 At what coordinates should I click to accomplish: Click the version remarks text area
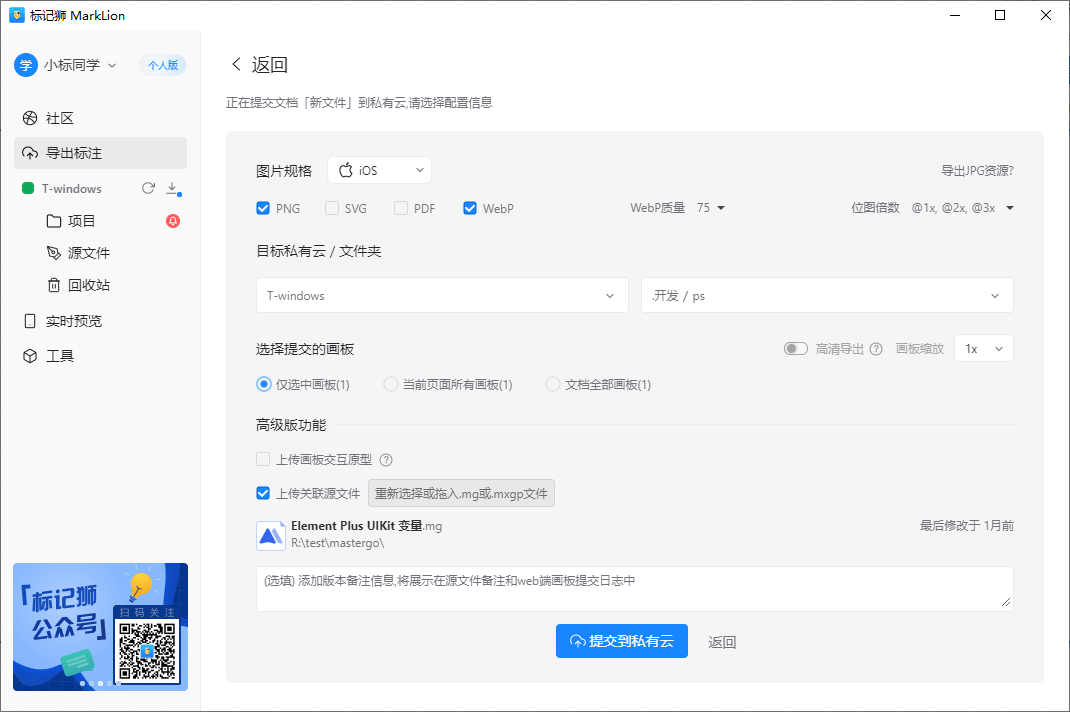[x=635, y=588]
